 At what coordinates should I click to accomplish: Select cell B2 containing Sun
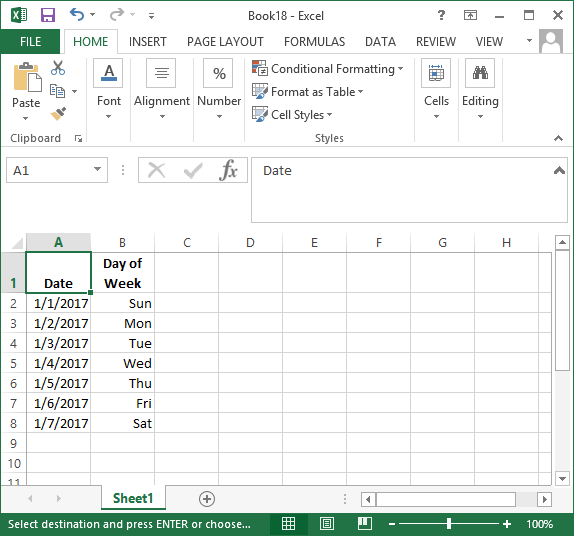point(123,303)
